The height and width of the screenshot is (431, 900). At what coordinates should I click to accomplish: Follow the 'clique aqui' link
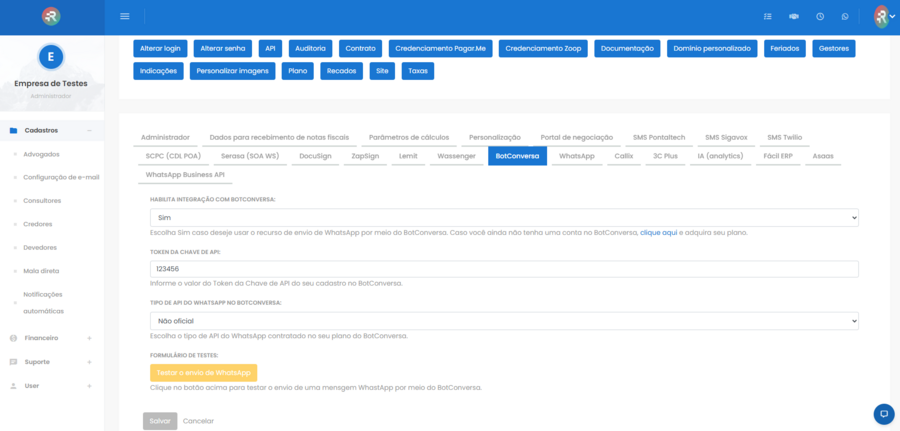[x=658, y=233]
